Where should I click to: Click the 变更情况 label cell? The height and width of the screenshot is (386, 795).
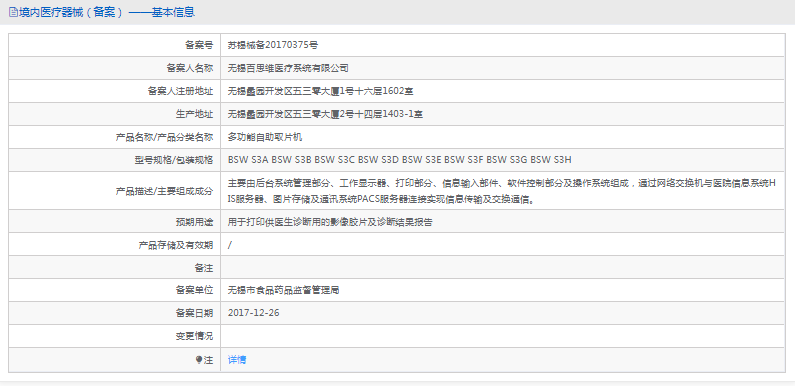(115, 336)
